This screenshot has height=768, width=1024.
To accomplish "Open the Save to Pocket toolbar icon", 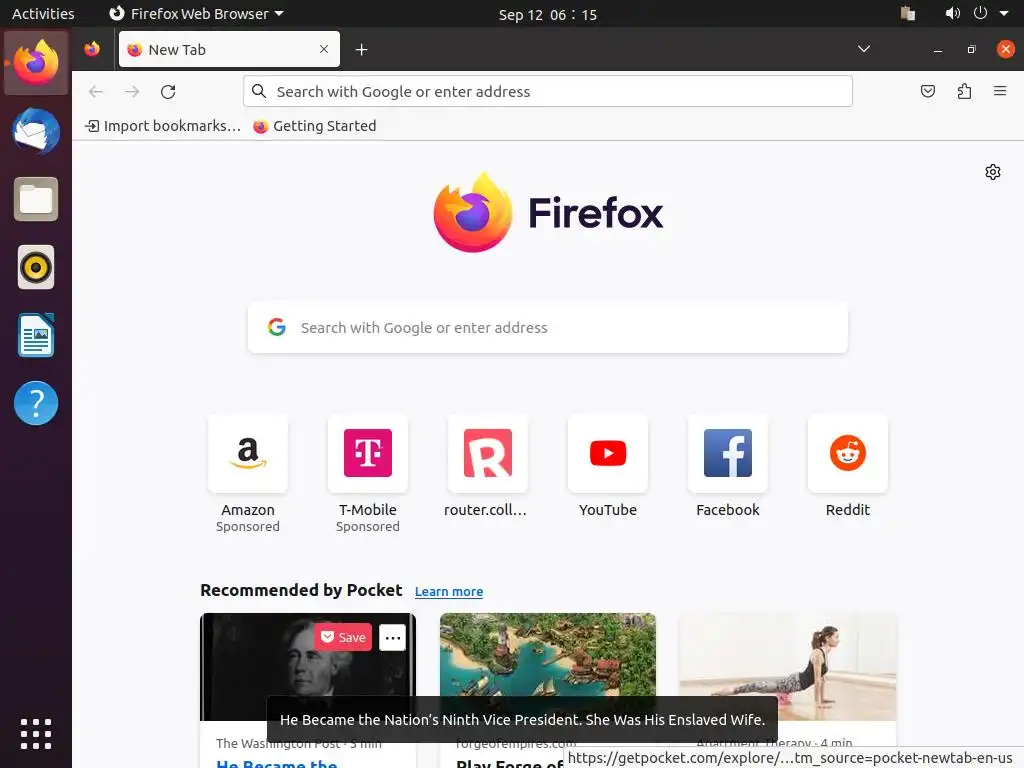I will pos(927,91).
